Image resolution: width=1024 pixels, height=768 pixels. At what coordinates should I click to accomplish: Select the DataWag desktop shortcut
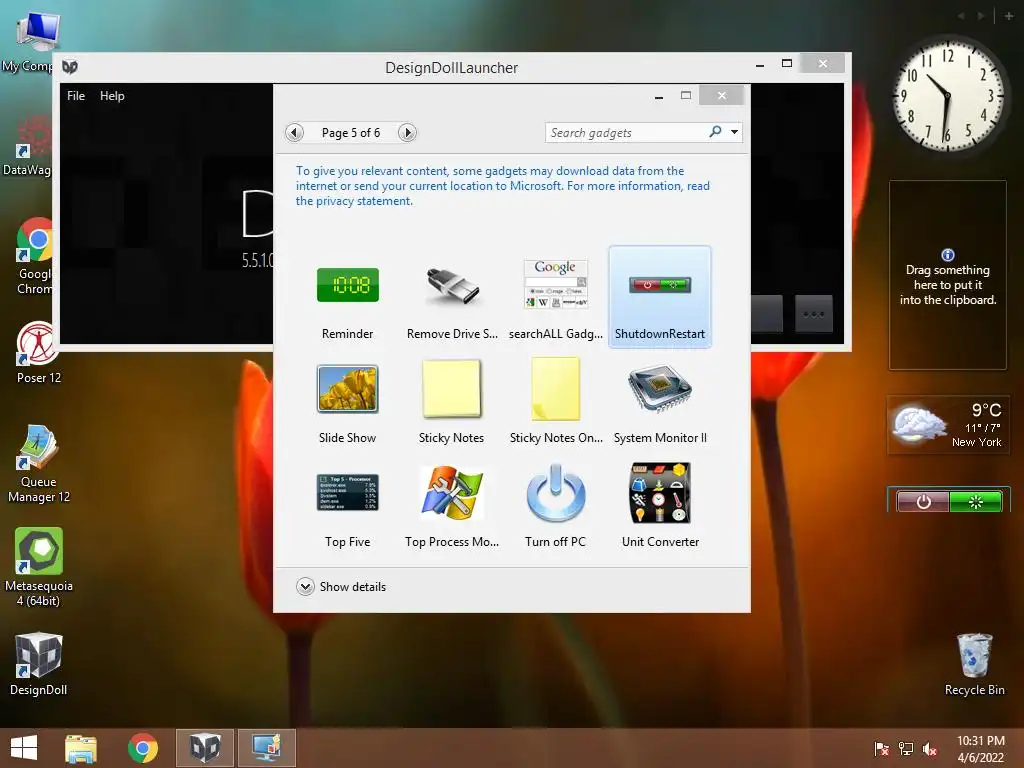pyautogui.click(x=27, y=145)
